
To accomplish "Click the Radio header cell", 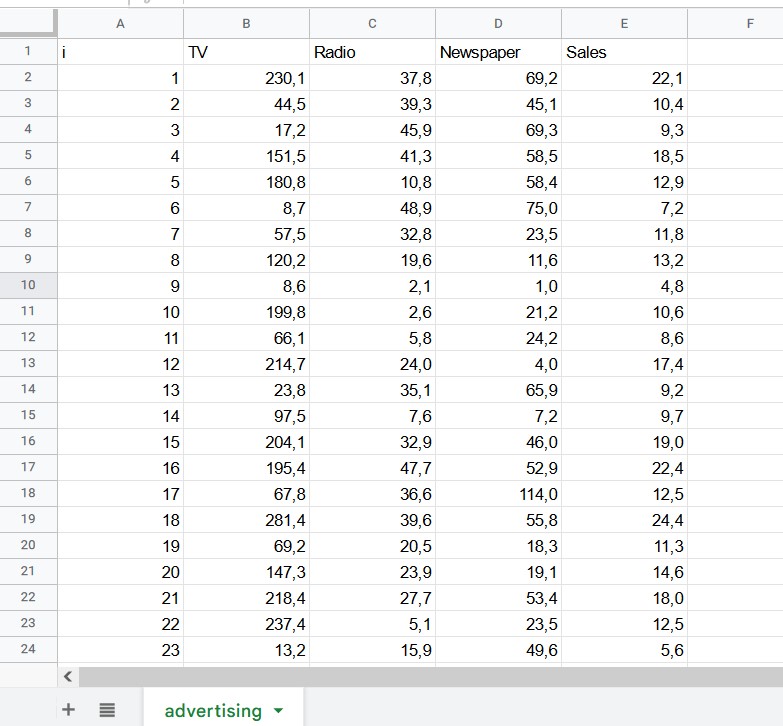I will click(x=372, y=52).
